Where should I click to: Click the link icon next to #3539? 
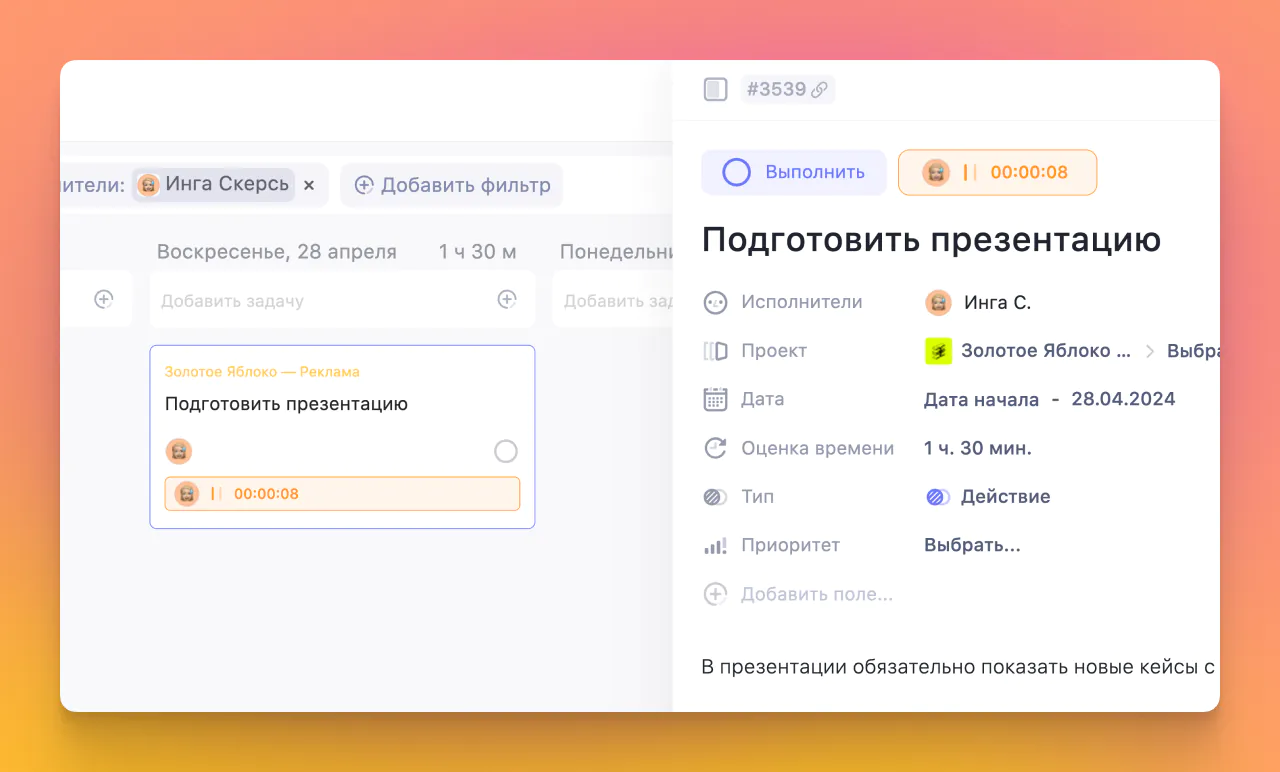point(821,89)
